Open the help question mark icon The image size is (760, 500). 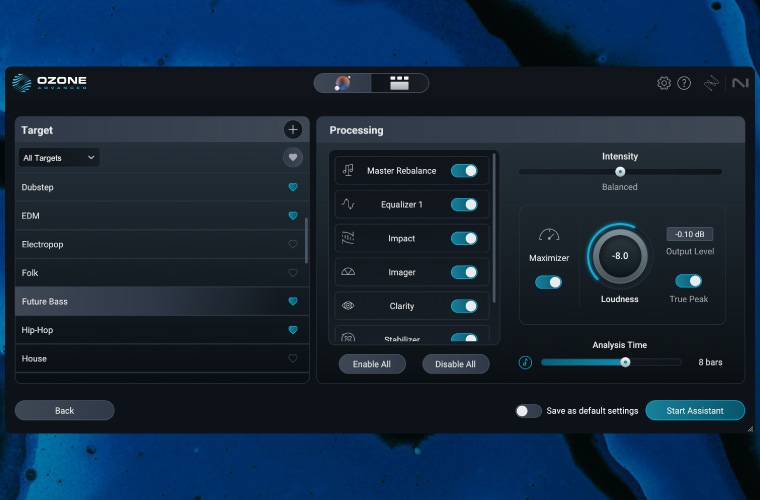(684, 83)
